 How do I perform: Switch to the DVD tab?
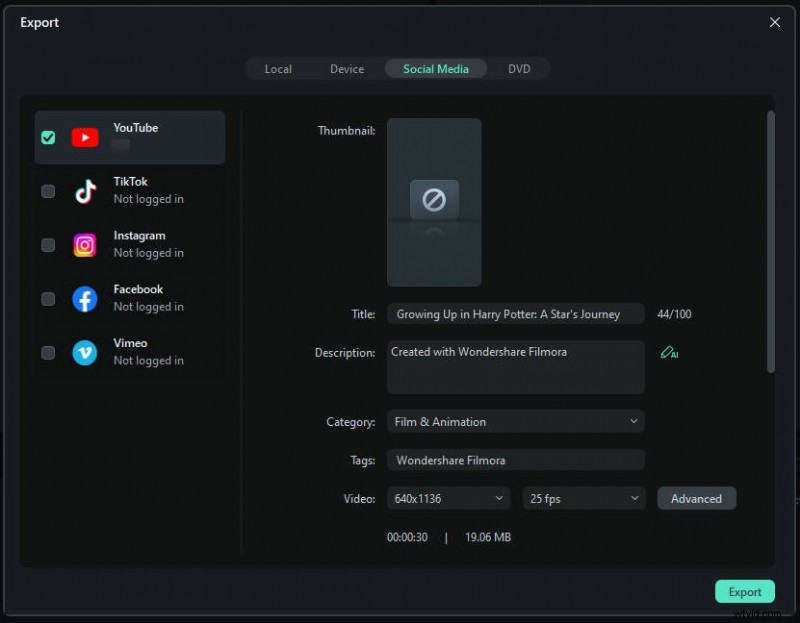click(x=519, y=69)
